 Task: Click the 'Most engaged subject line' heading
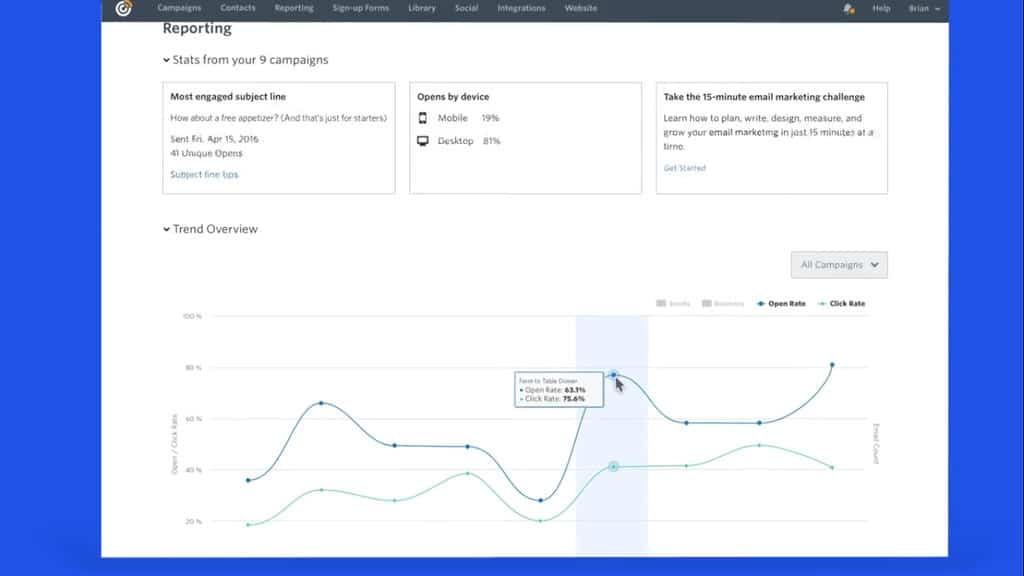point(228,97)
